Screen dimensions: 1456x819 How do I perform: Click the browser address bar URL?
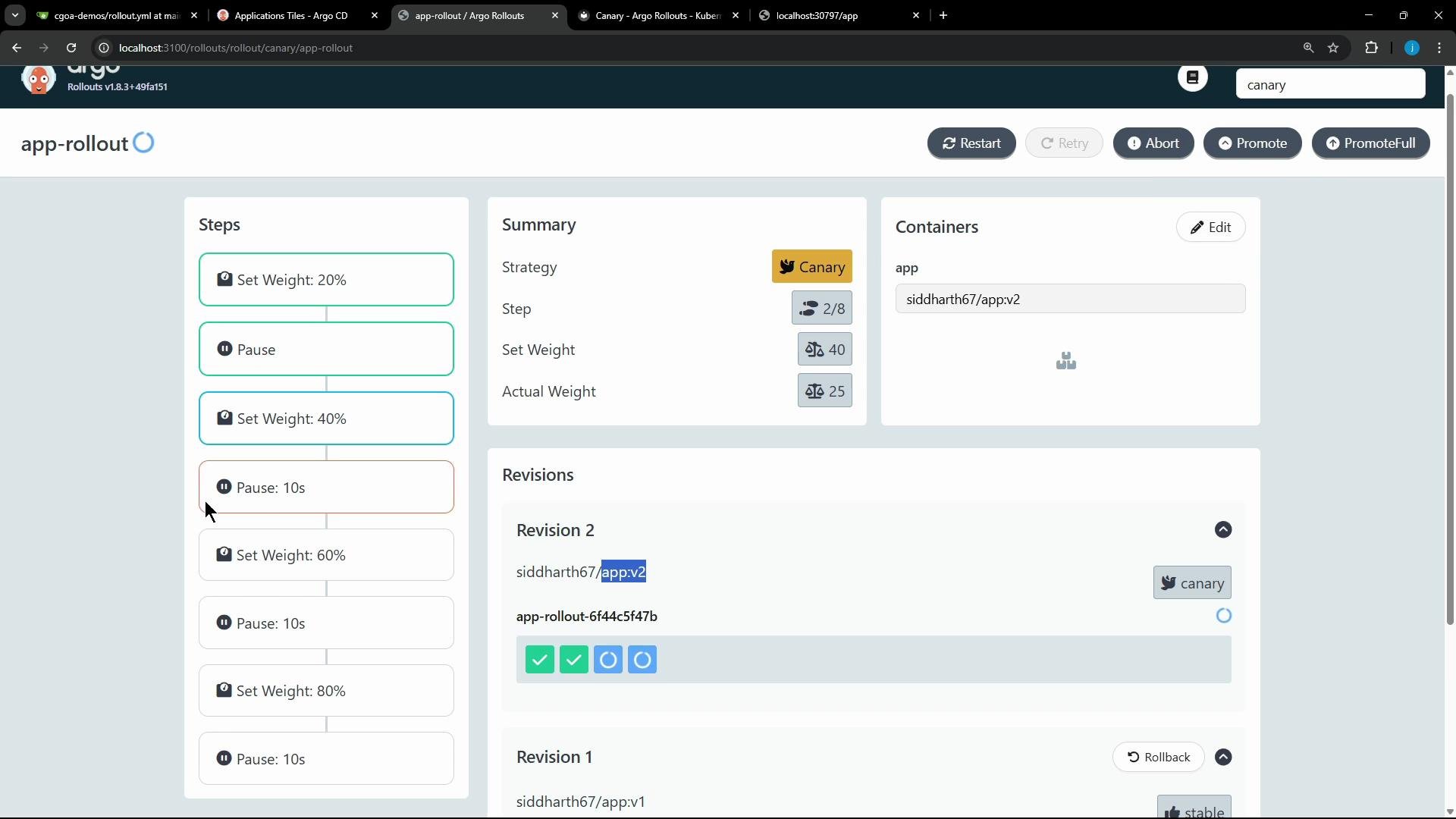pyautogui.click(x=236, y=48)
